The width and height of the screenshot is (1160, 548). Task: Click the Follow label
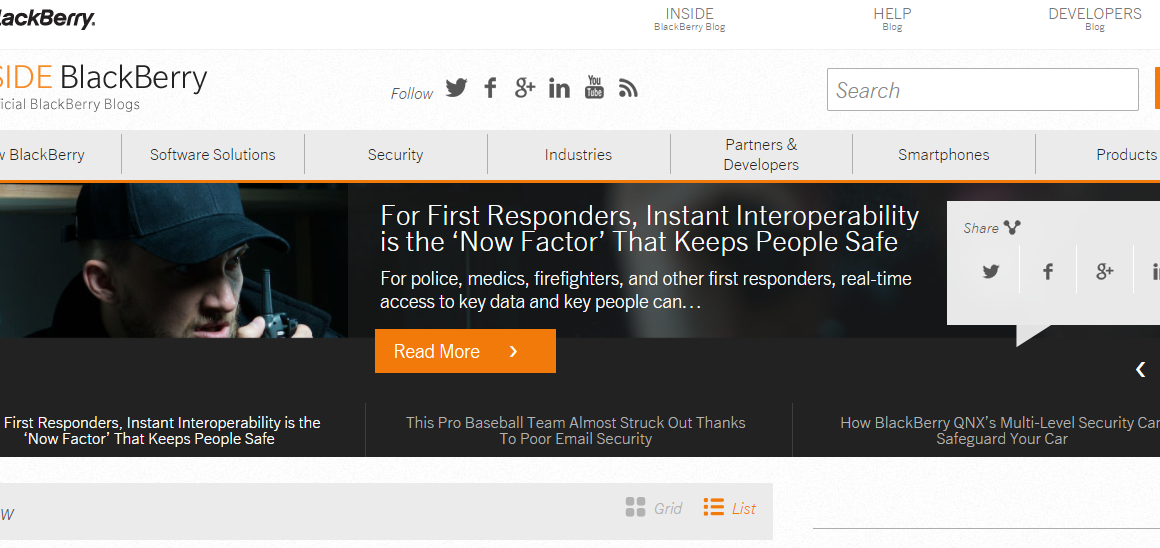click(x=412, y=93)
